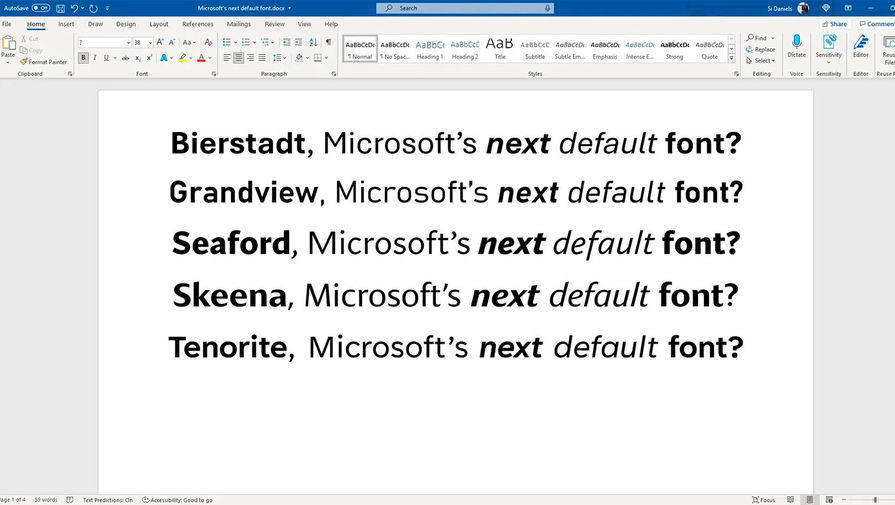Toggle Italic formatting button
The image size is (895, 505).
tap(95, 58)
